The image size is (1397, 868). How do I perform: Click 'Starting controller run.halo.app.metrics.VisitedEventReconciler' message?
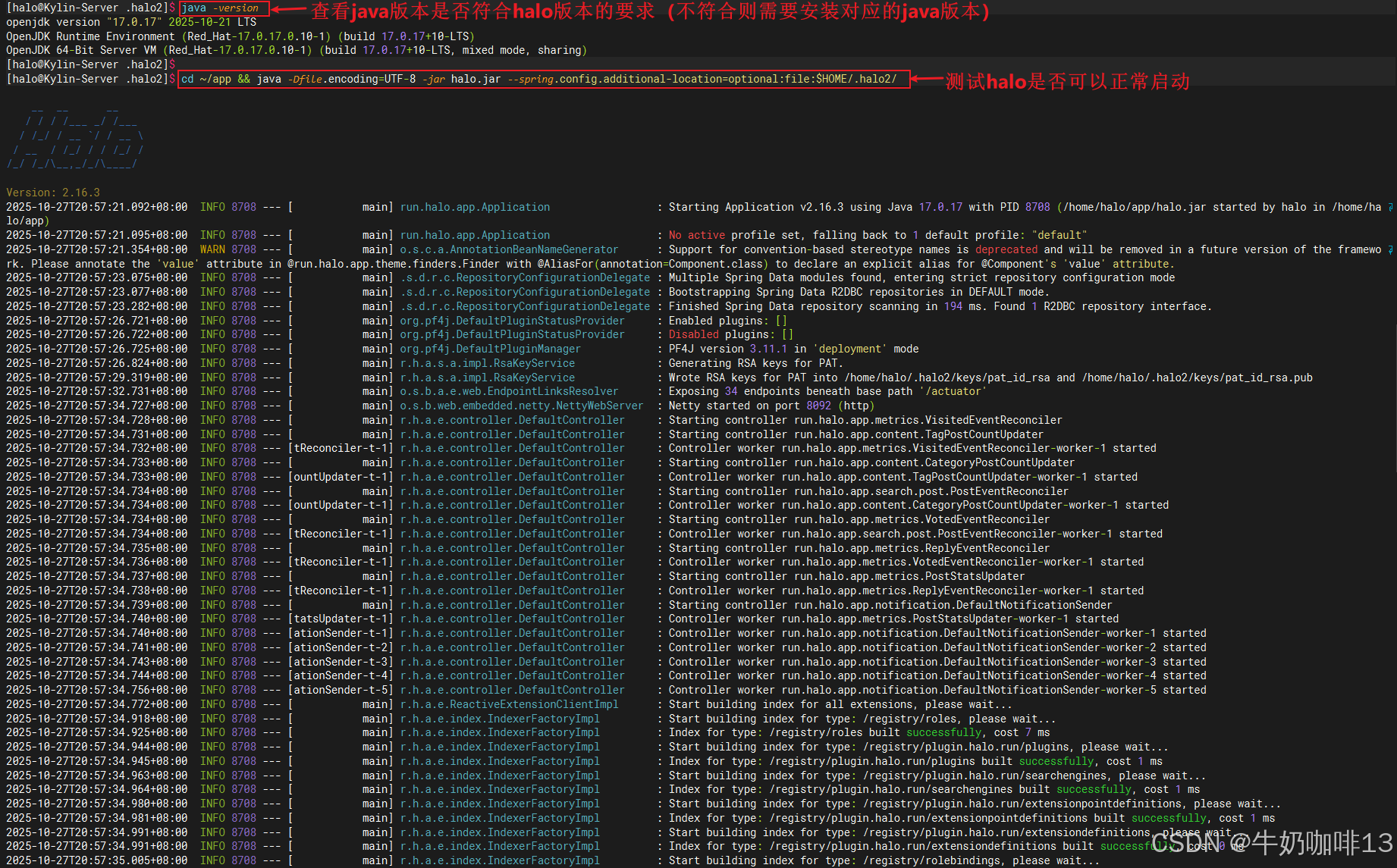pyautogui.click(x=865, y=420)
